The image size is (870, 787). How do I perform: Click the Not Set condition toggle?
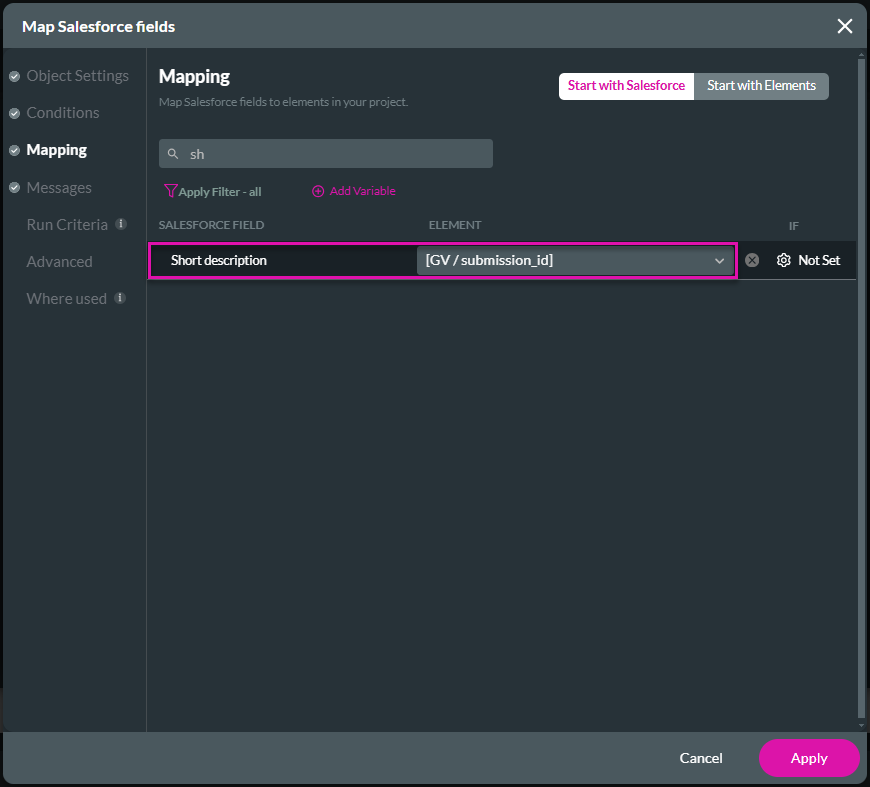click(819, 260)
